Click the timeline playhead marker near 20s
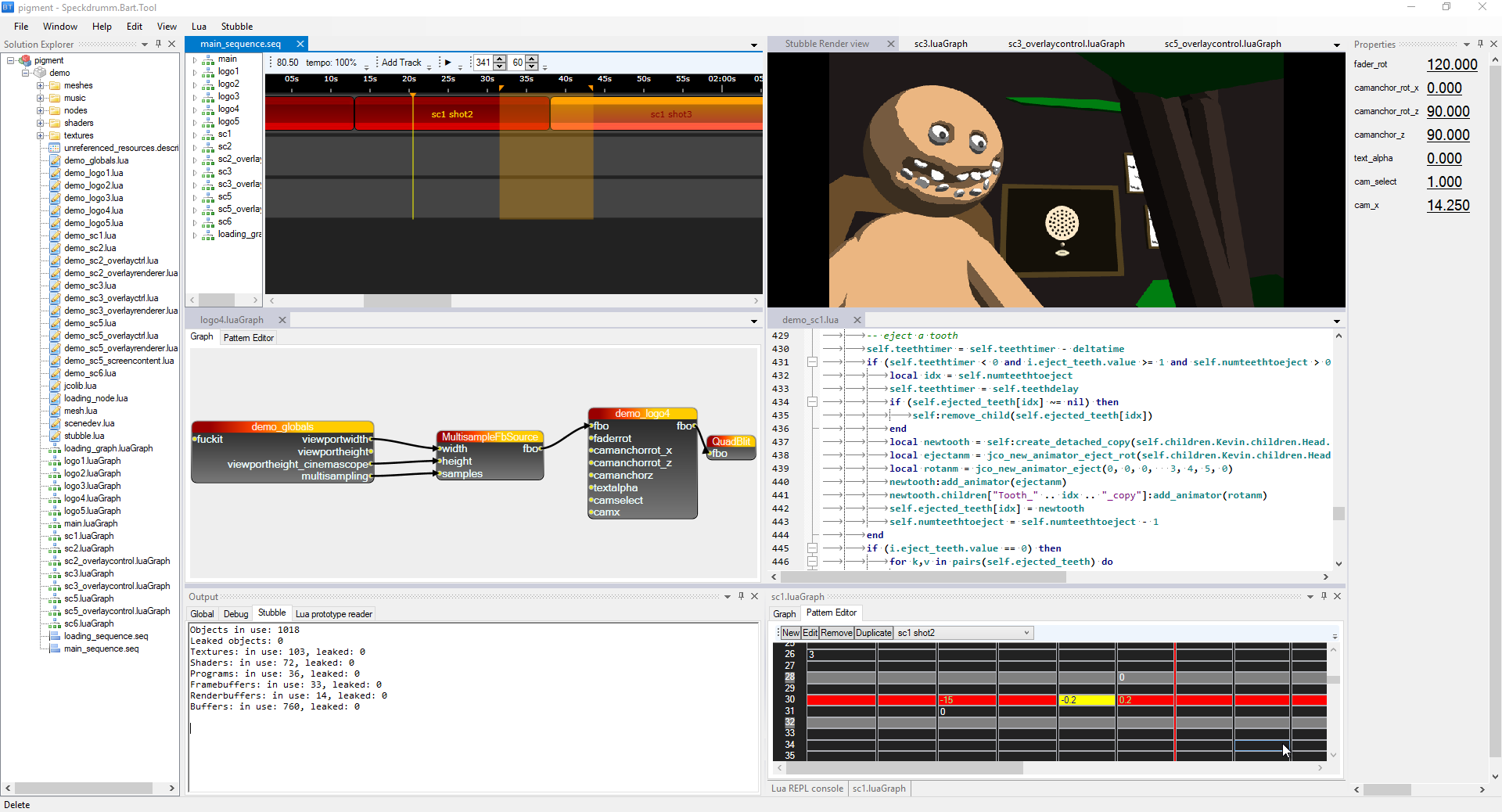 412,95
